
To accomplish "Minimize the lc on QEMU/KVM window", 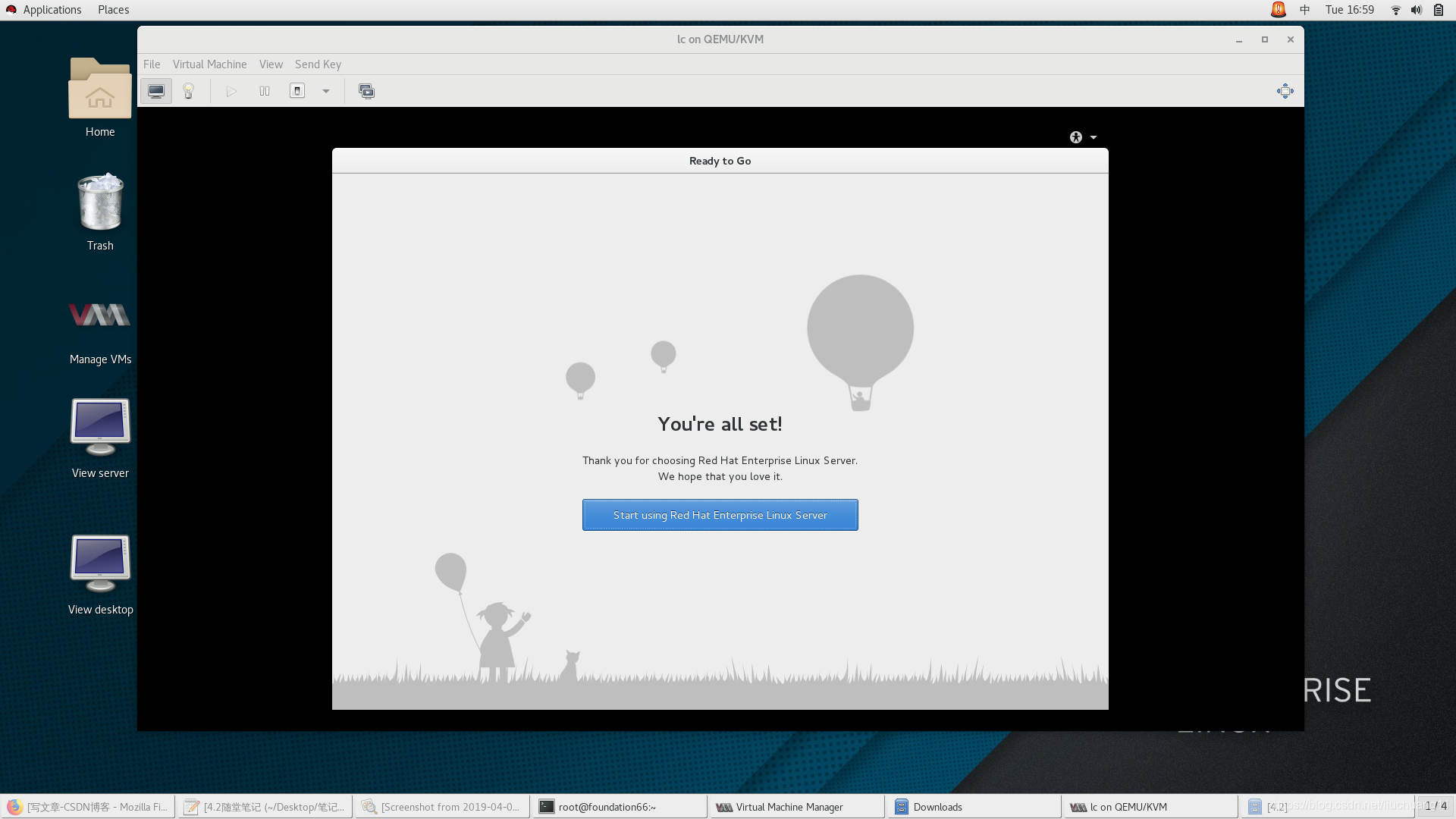I will (x=1239, y=39).
